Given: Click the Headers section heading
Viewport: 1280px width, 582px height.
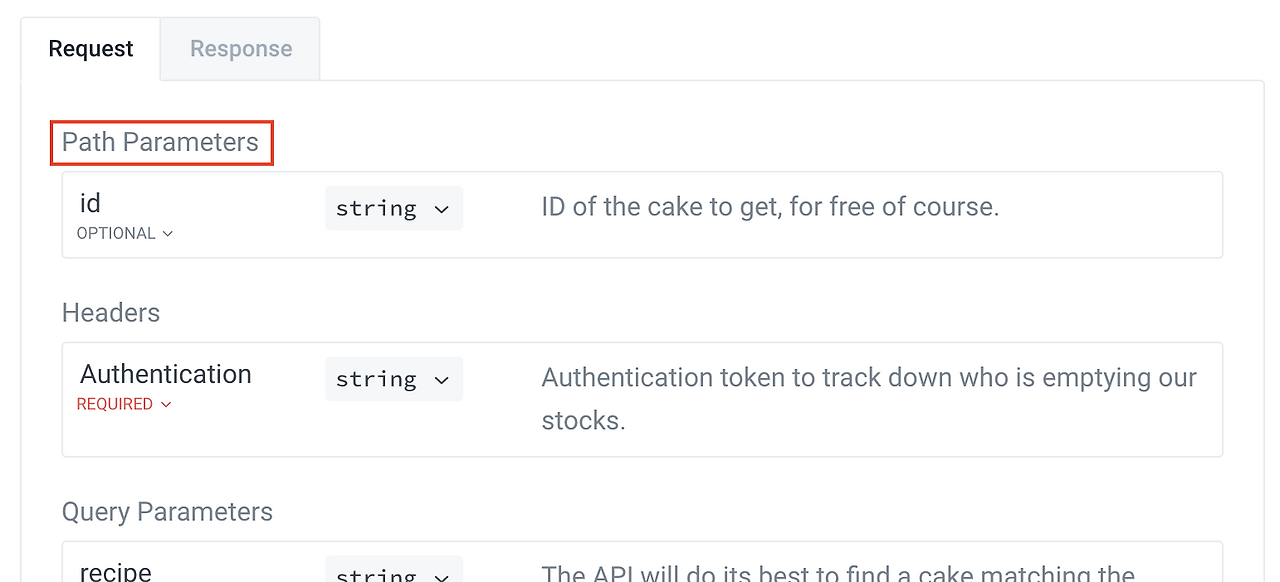Looking at the screenshot, I should (x=111, y=313).
